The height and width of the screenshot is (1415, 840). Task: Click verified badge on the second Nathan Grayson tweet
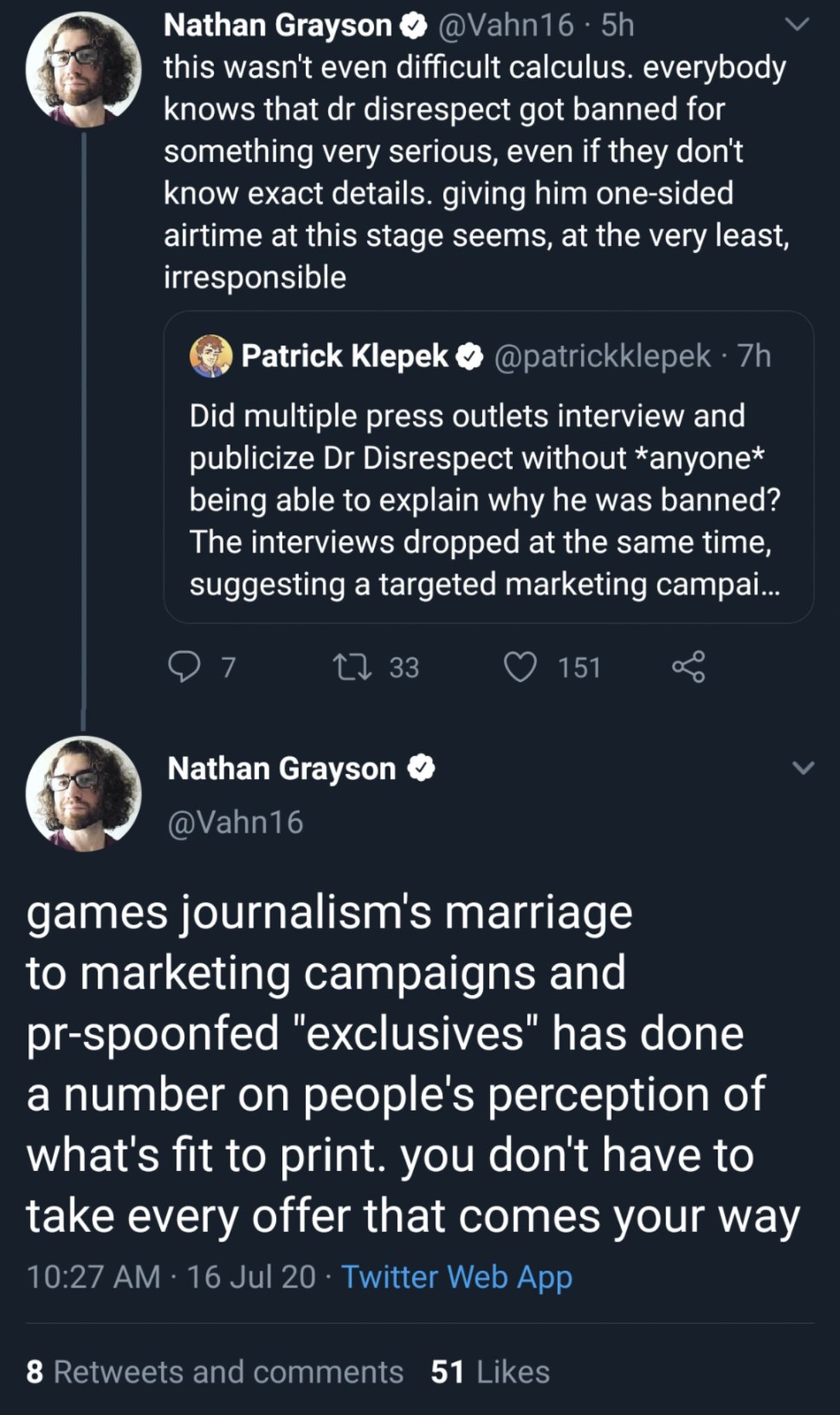click(x=421, y=769)
